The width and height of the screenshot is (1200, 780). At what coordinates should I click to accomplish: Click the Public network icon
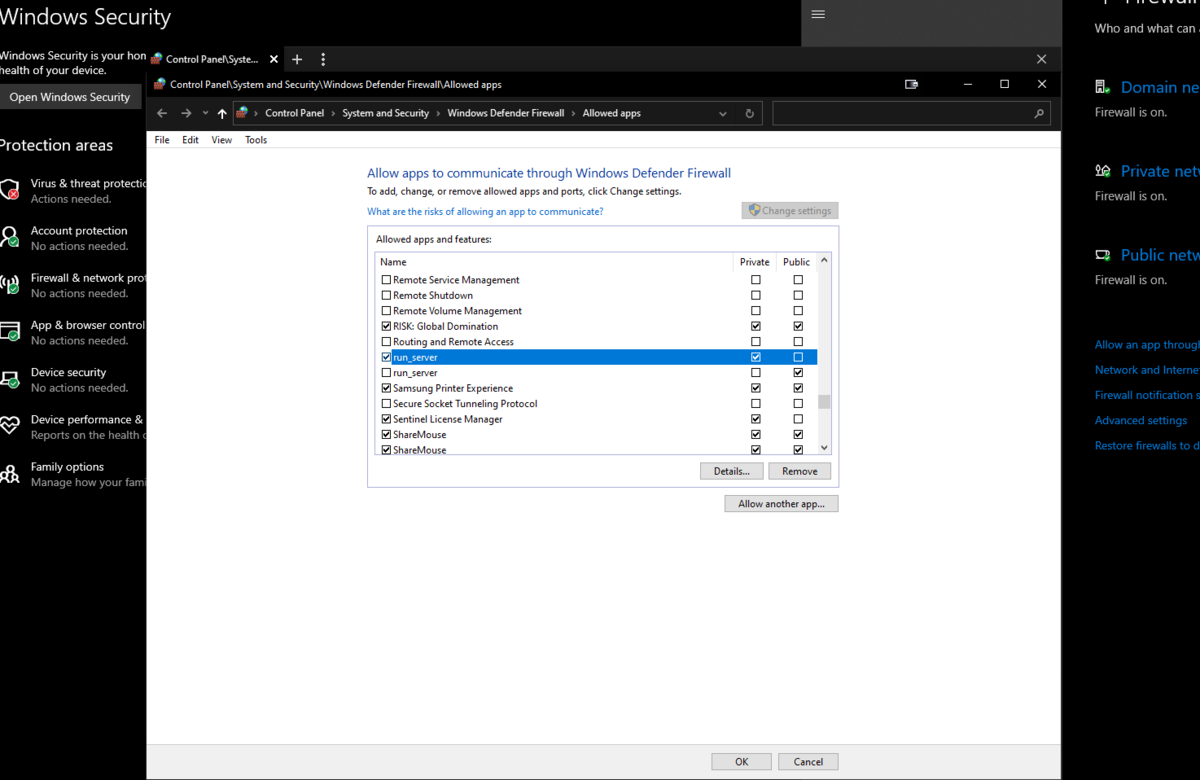point(1103,255)
